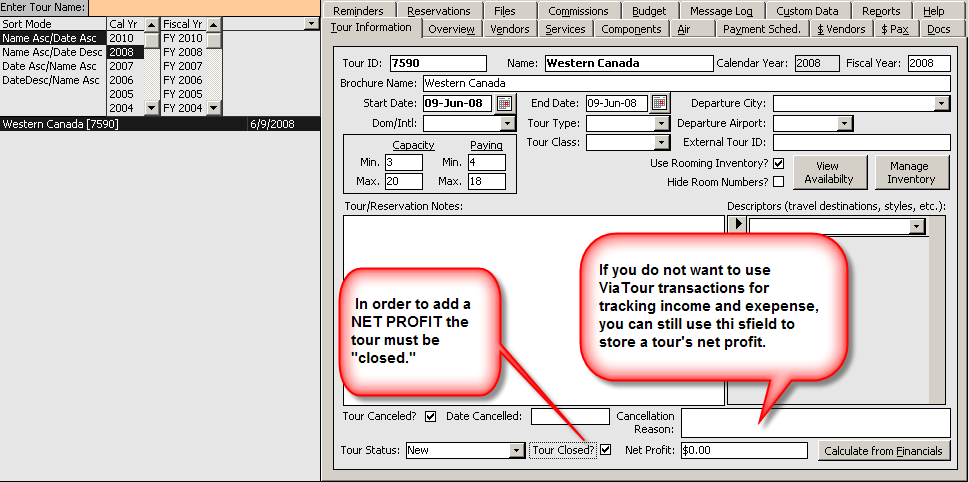
Task: Expand the Departure City dropdown
Action: (942, 103)
